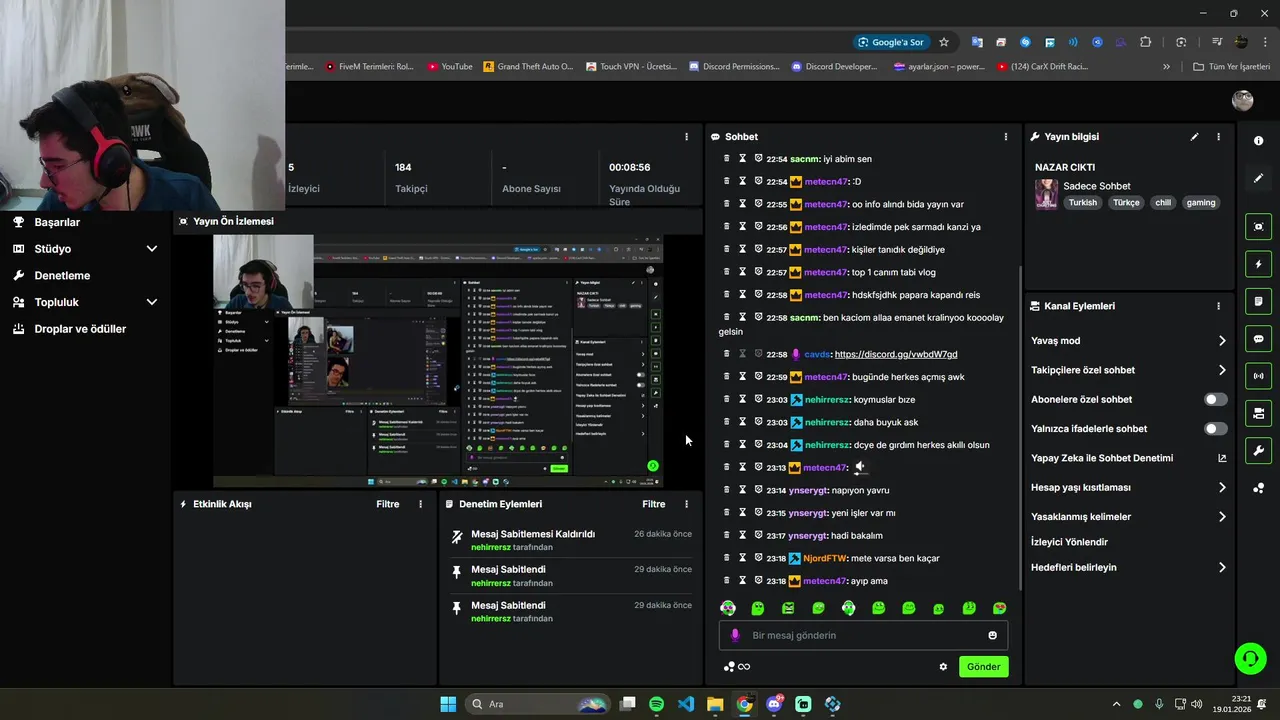This screenshot has width=1280, height=720.
Task: Open the Sohbet panel kebab menu
Action: (1006, 137)
